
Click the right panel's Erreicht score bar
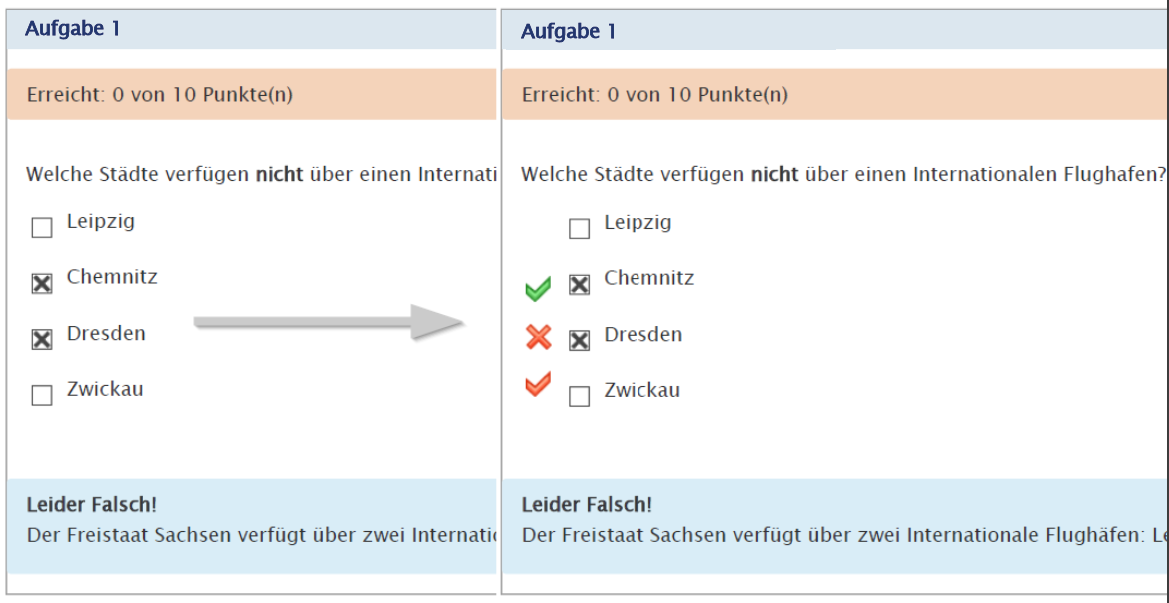pyautogui.click(x=655, y=95)
